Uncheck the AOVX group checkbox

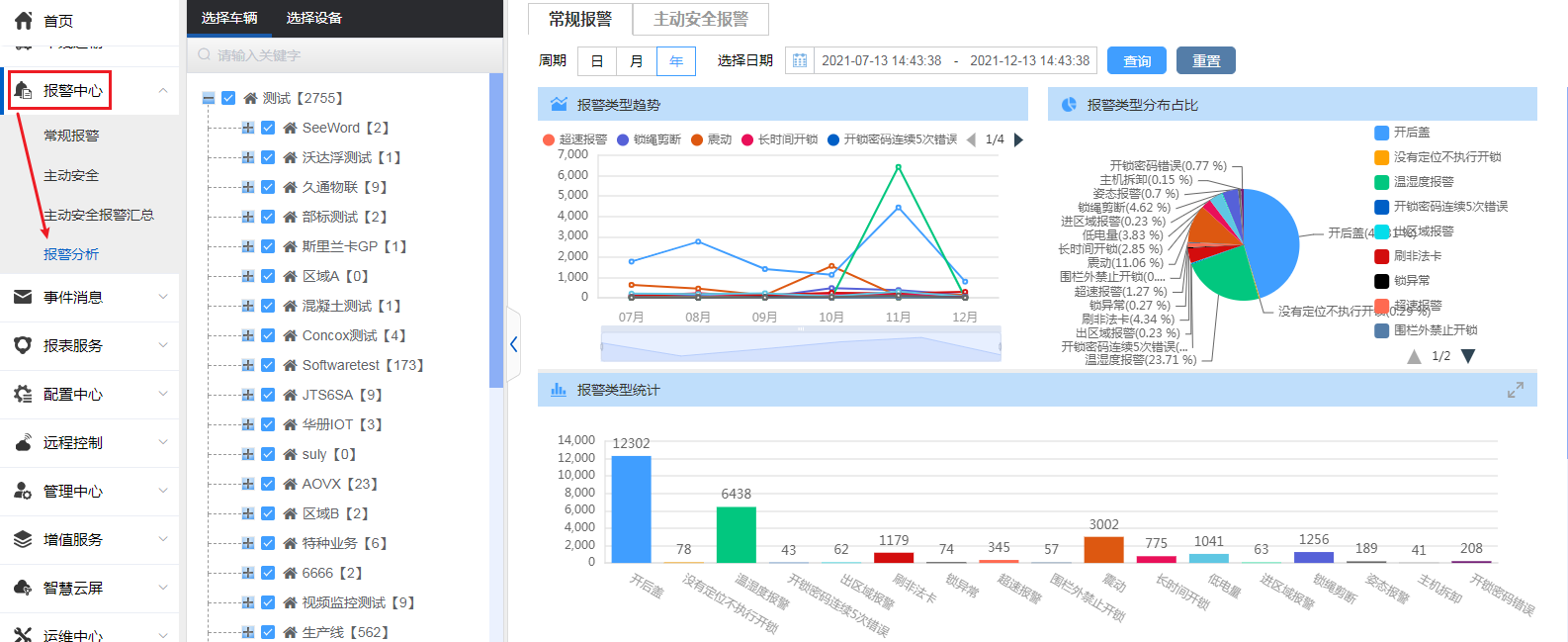point(268,484)
